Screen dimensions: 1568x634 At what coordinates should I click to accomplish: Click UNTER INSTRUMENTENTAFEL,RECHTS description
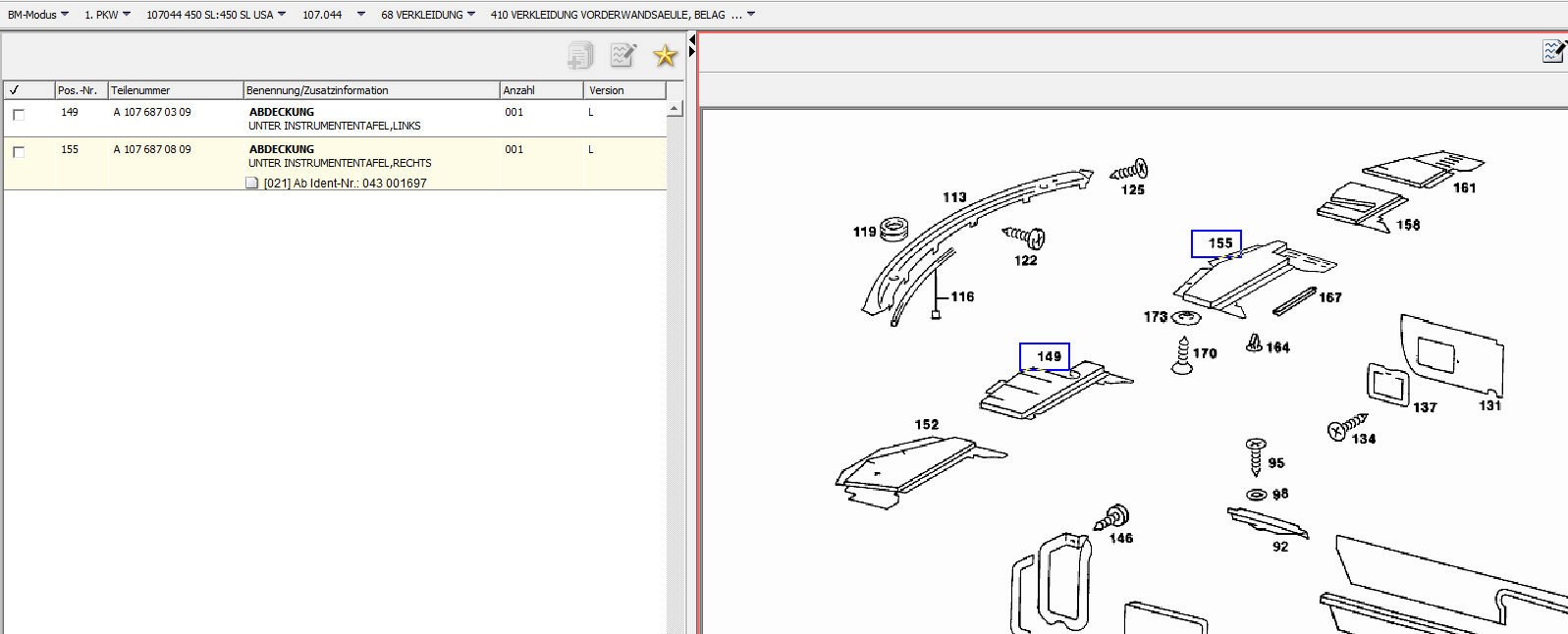click(x=340, y=163)
